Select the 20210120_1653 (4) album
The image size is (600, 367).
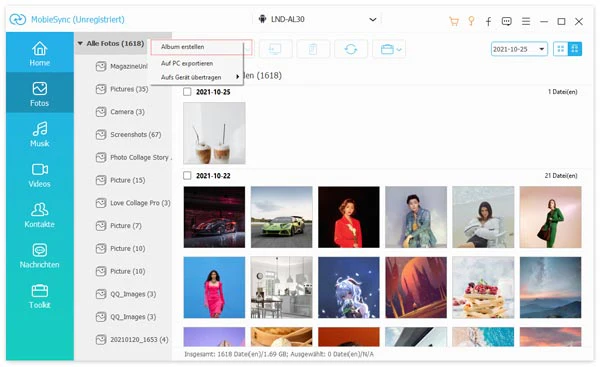point(132,339)
